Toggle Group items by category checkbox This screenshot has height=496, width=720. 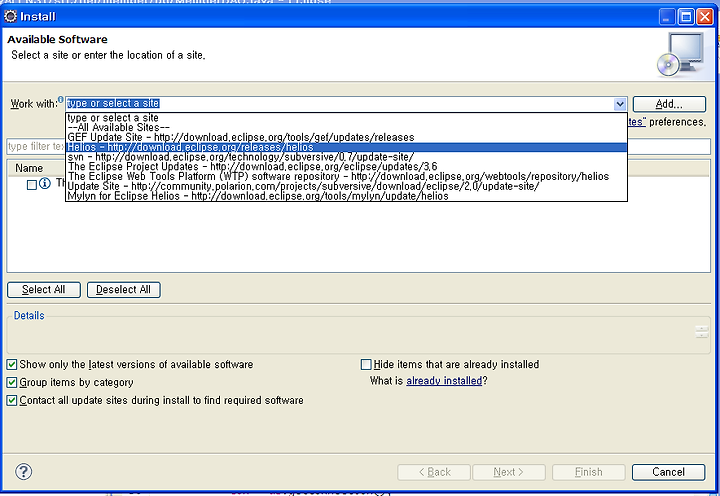point(12,383)
